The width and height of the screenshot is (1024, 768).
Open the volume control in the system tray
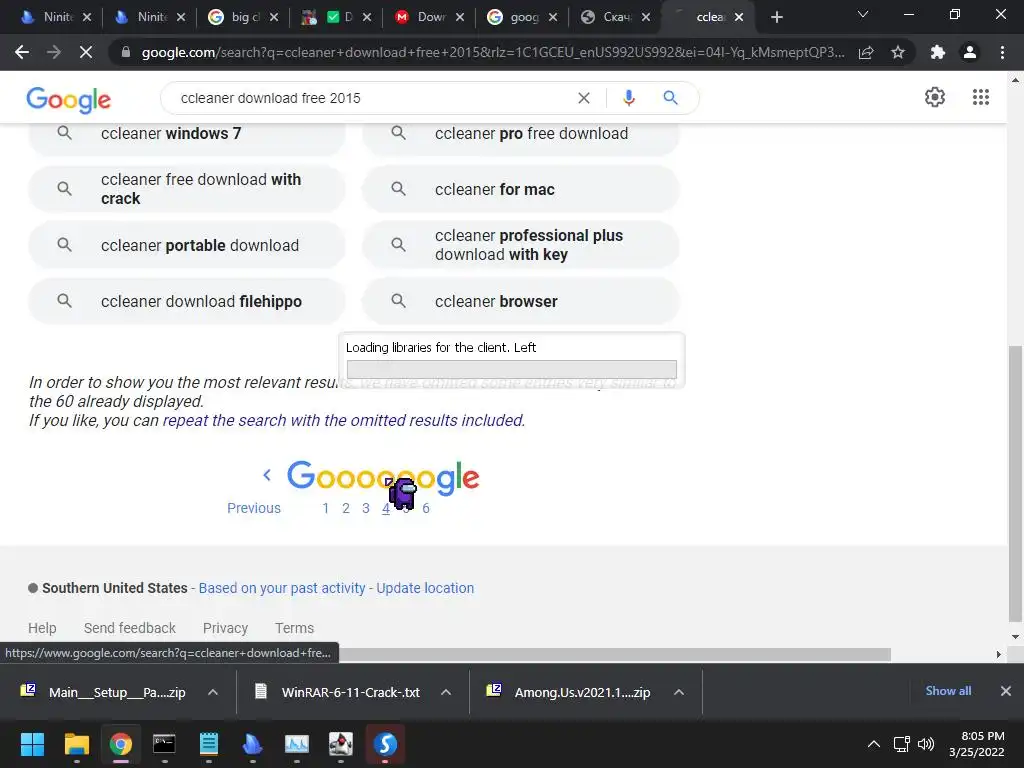pos(925,744)
